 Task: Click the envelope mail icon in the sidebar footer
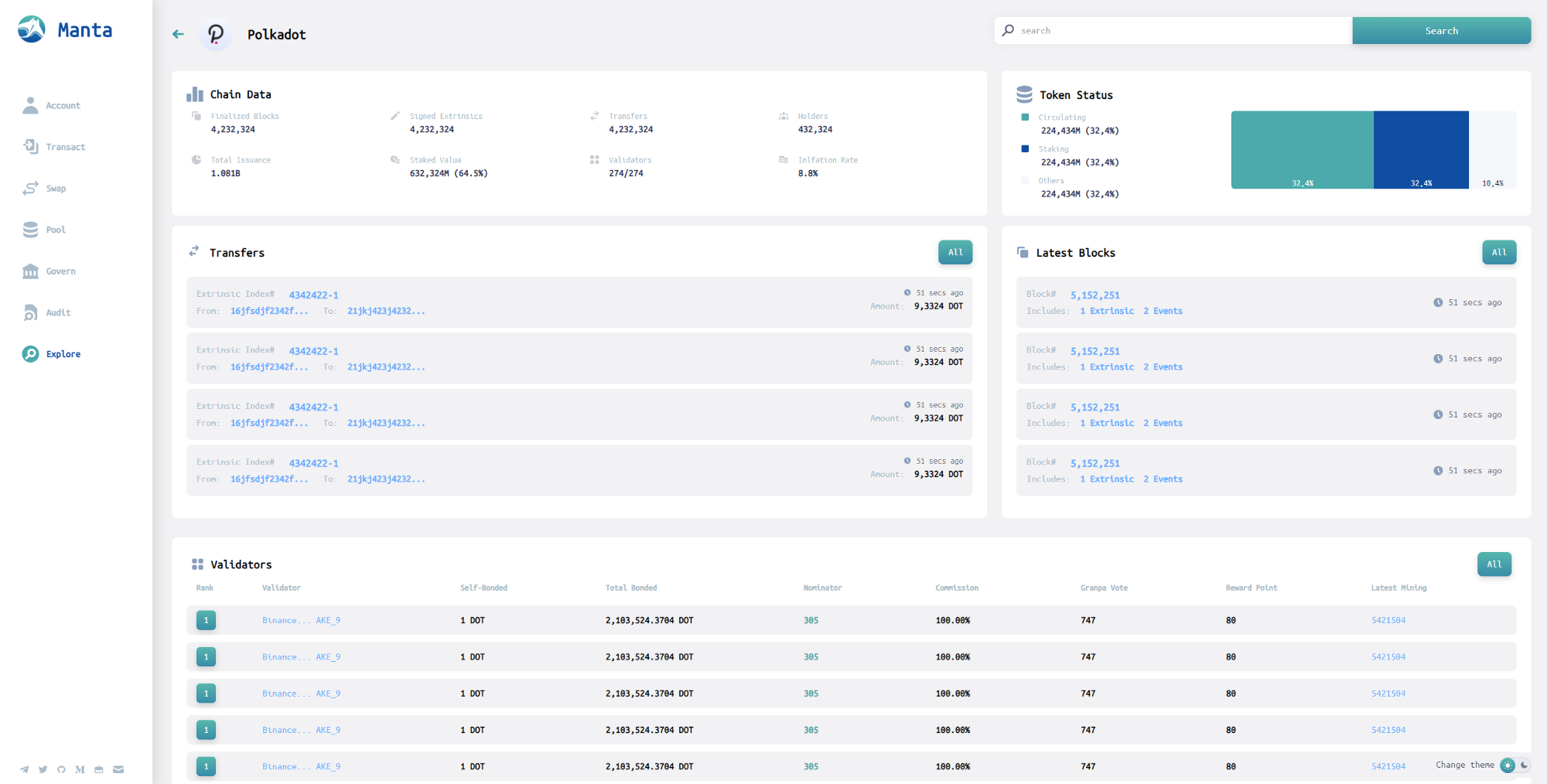pos(118,769)
